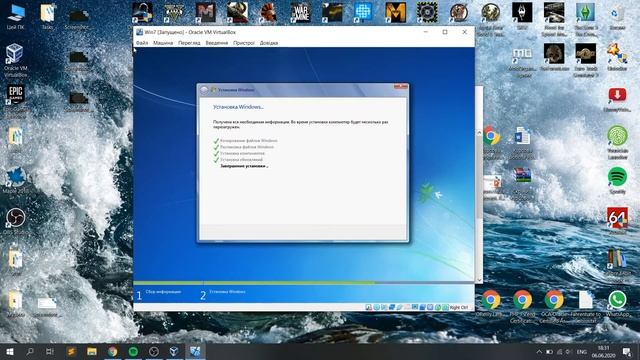Click the installation progress bar in VM
This screenshot has height=360, width=640.
click(x=304, y=282)
